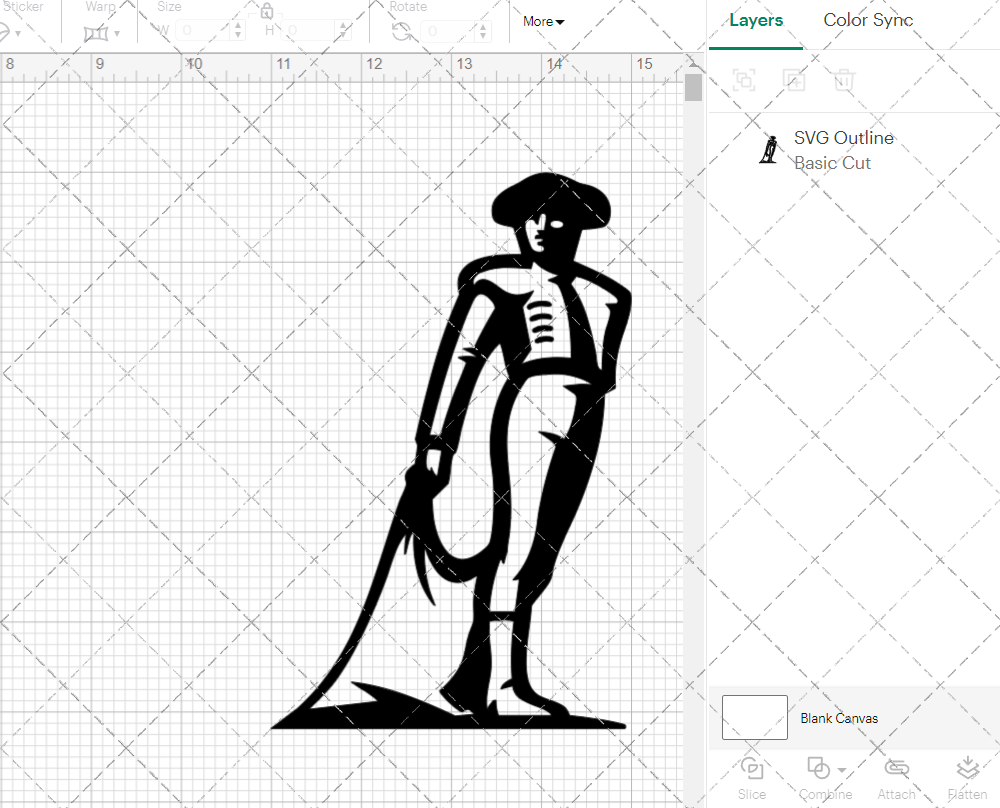Select the Layers tab

point(756,20)
